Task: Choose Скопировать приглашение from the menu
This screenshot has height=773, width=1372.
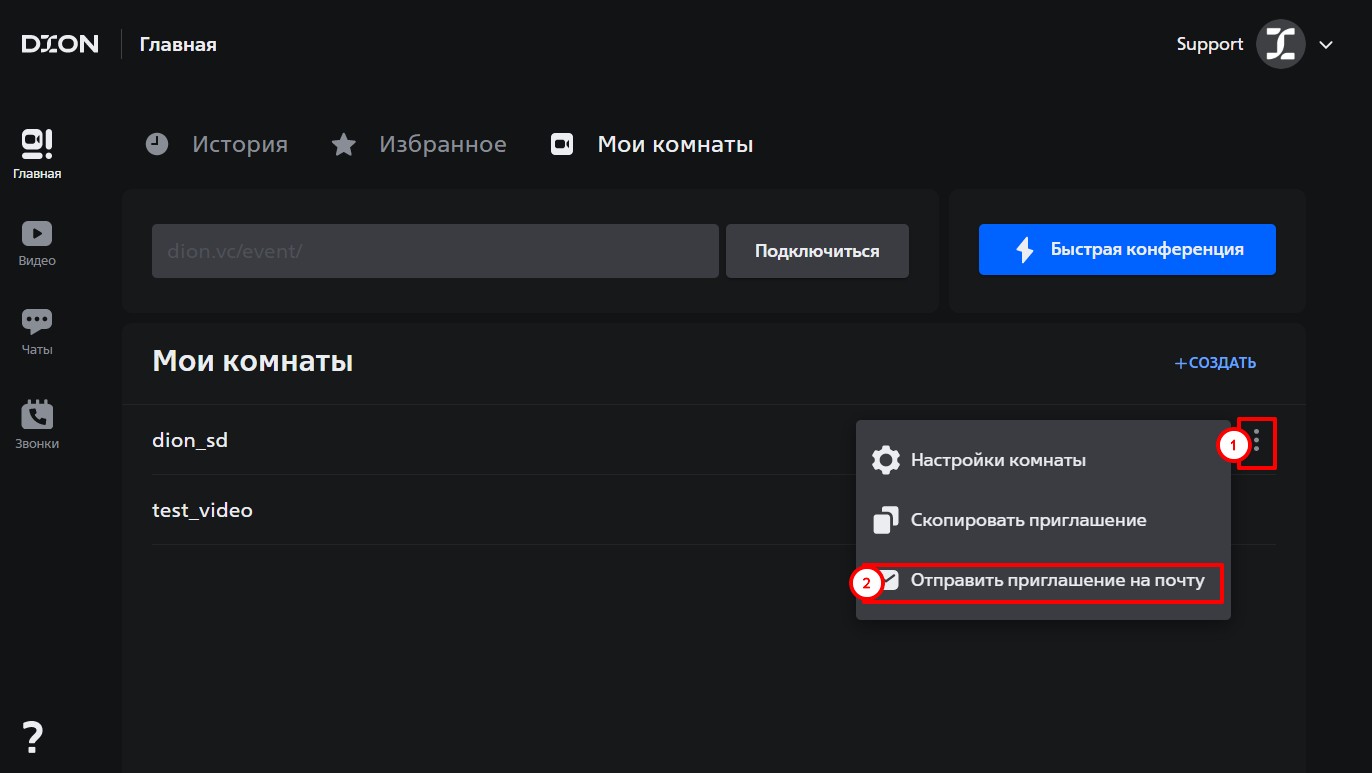Action: point(1043,520)
